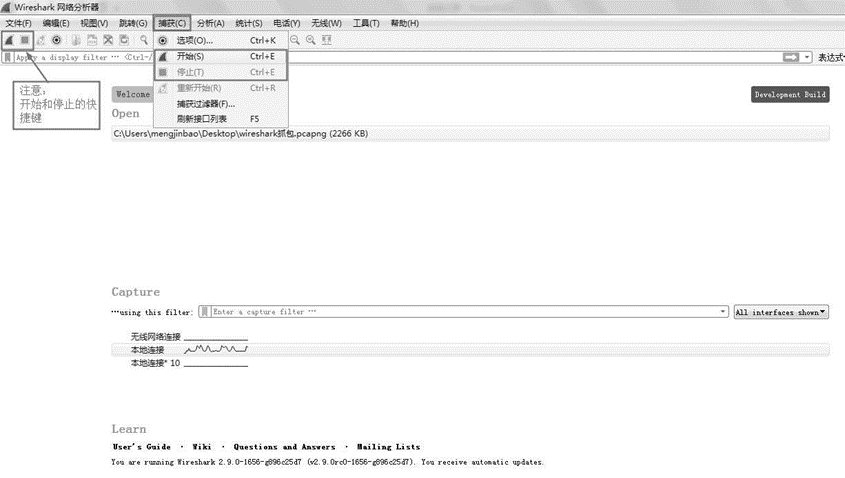Open capture options from the toolbar
The image size is (845, 478).
pos(56,40)
